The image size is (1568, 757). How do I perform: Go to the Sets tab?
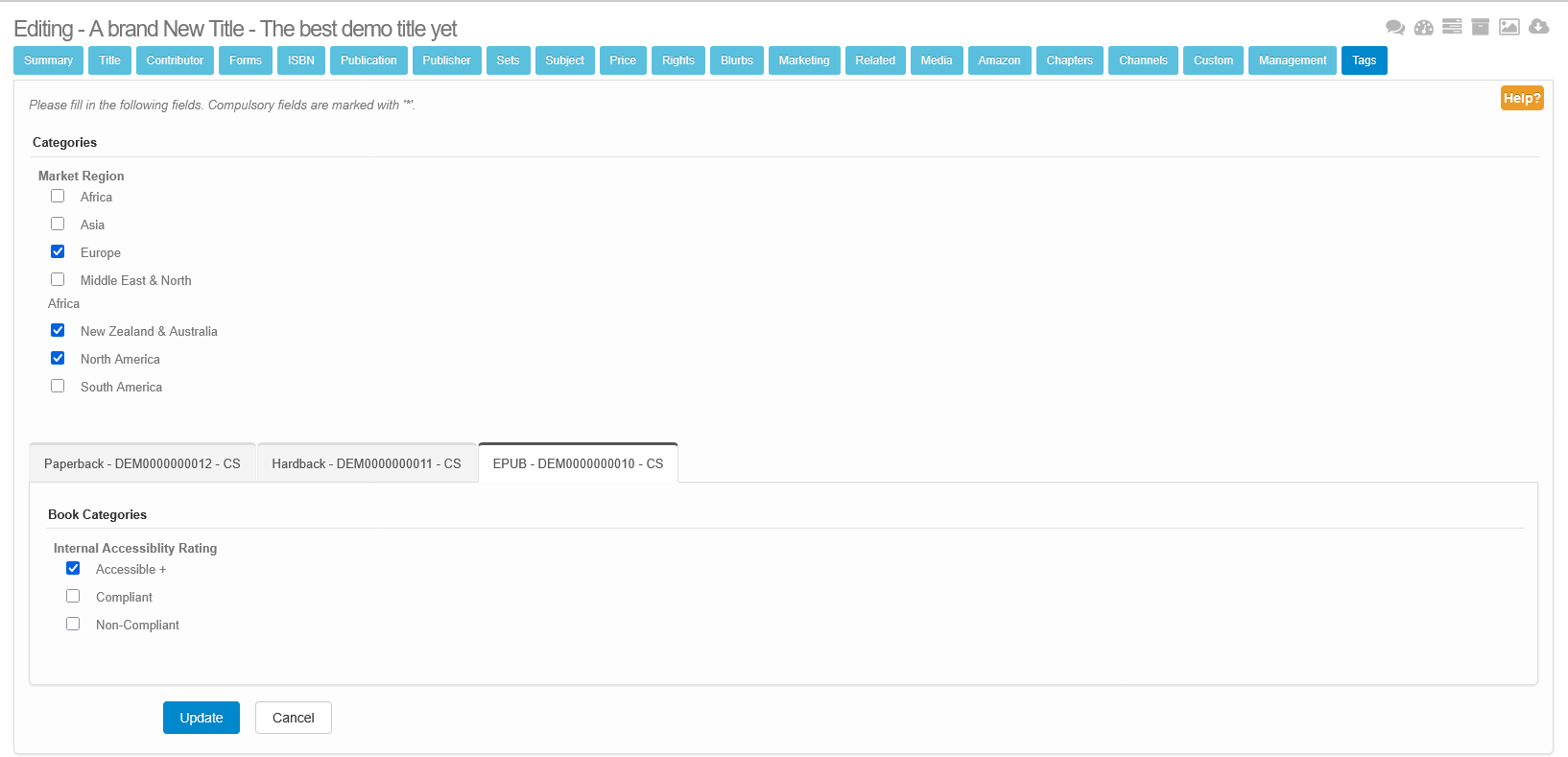(x=509, y=60)
